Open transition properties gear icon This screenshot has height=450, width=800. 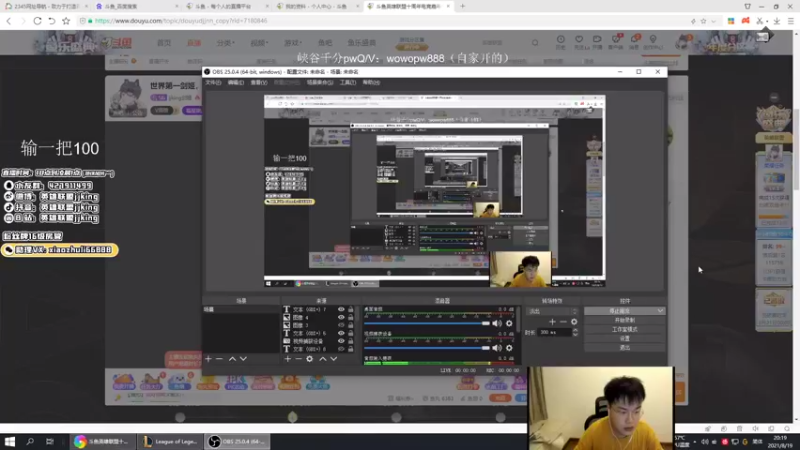tap(574, 321)
